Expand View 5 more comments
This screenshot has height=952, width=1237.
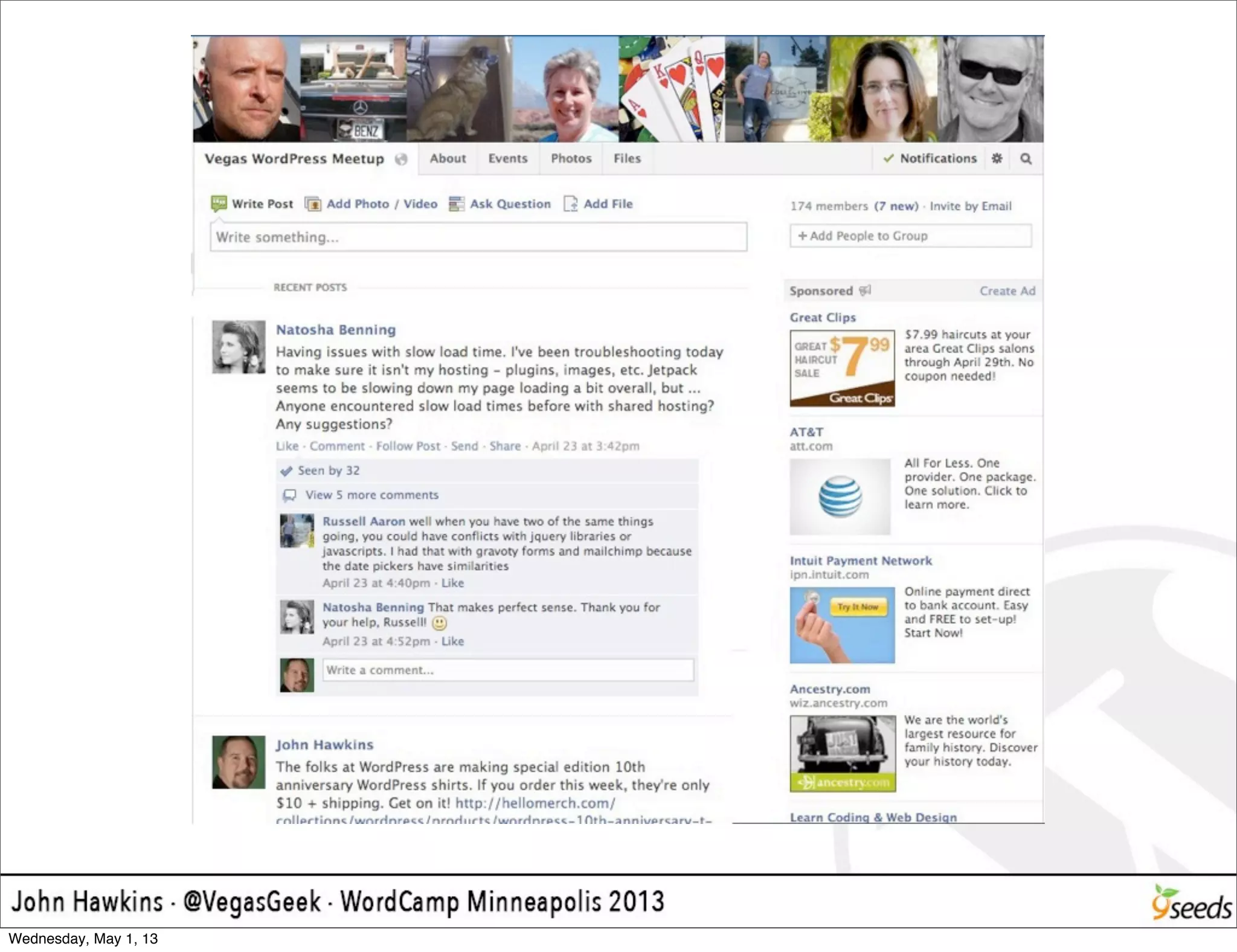tap(371, 495)
